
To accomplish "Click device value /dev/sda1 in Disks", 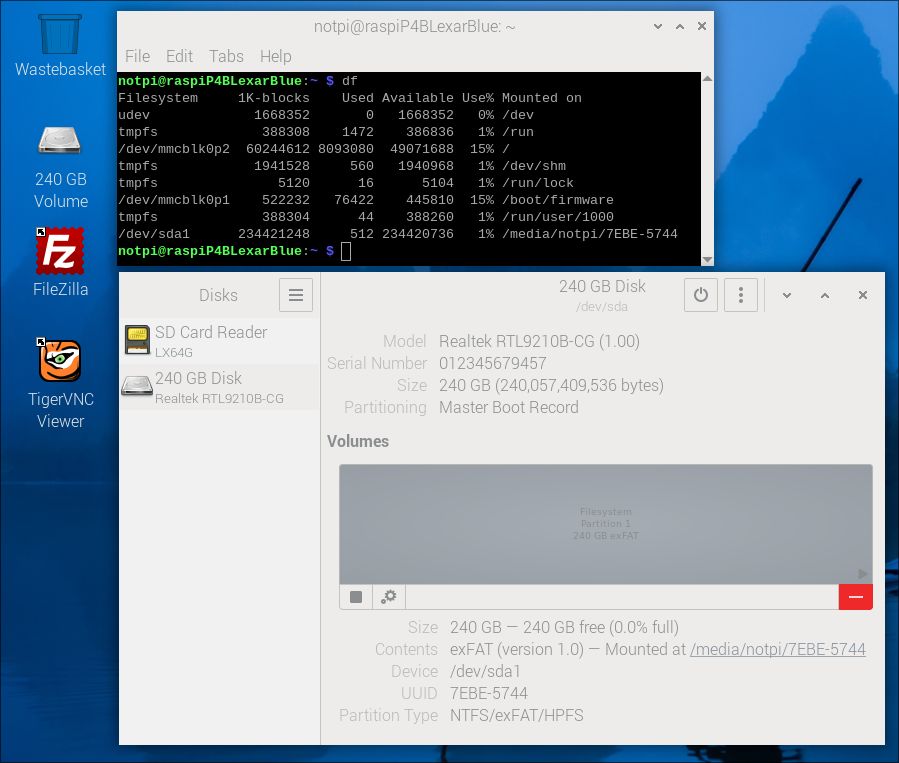I will coord(485,671).
